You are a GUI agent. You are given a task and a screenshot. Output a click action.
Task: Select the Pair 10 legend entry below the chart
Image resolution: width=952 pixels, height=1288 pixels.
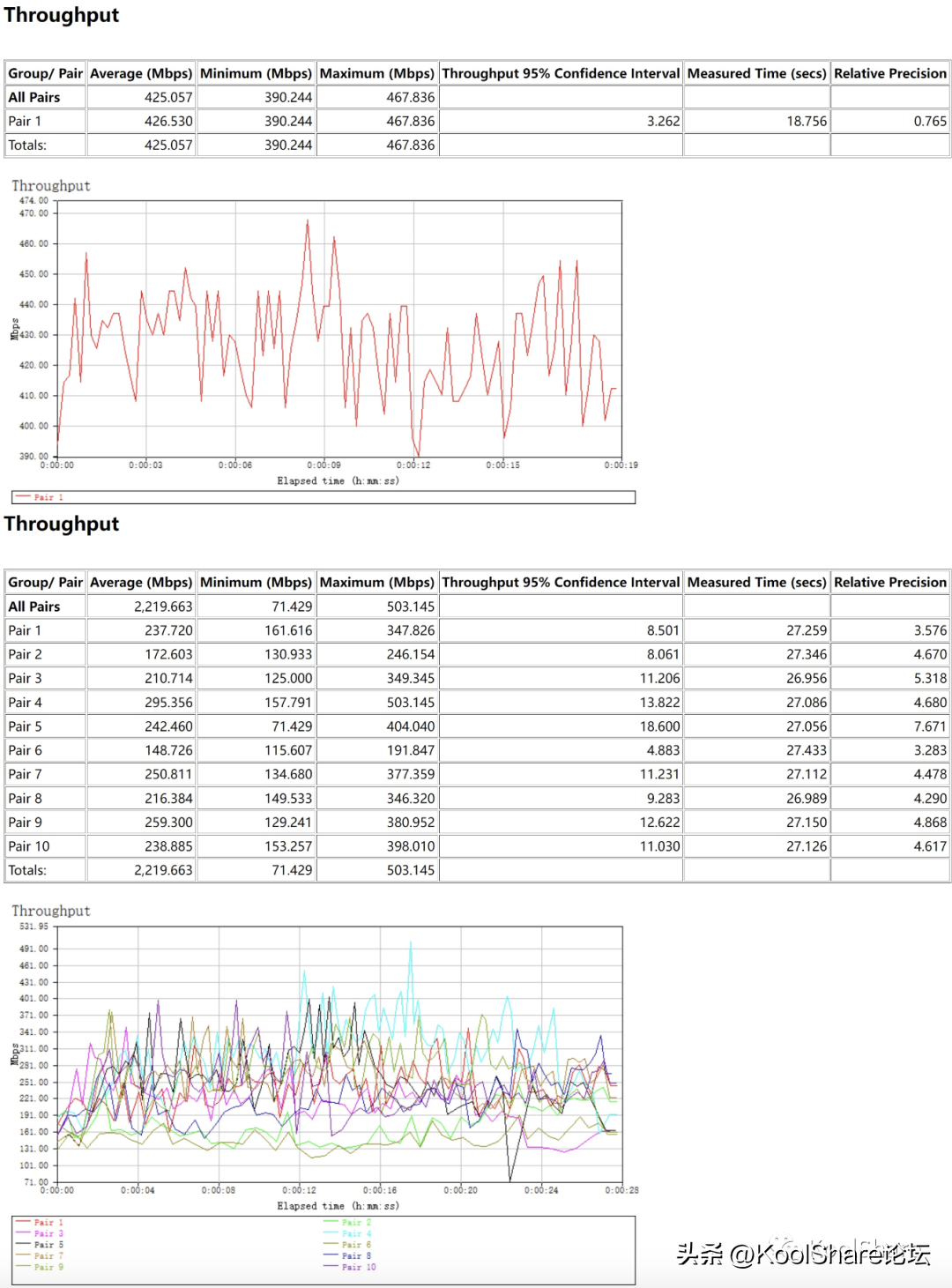coord(350,1267)
